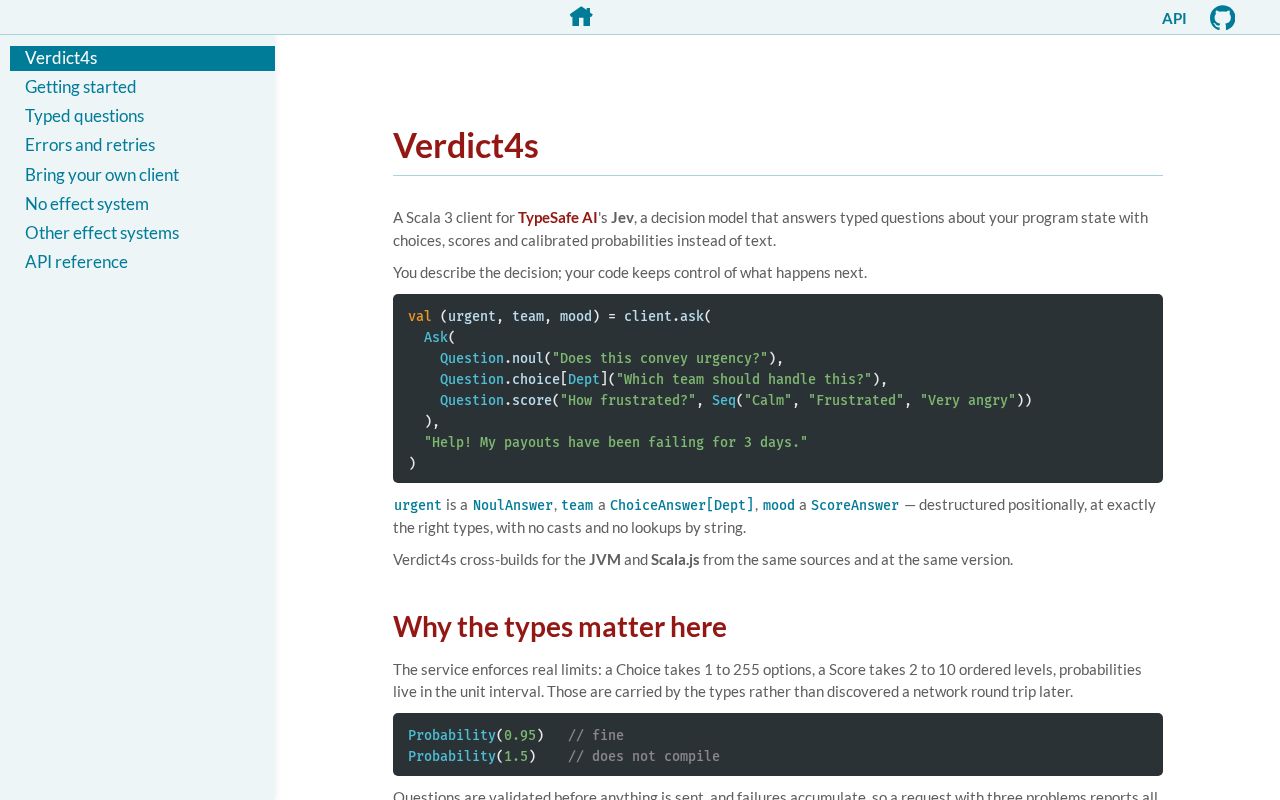Click the Probability(0.95) code line

(x=476, y=735)
